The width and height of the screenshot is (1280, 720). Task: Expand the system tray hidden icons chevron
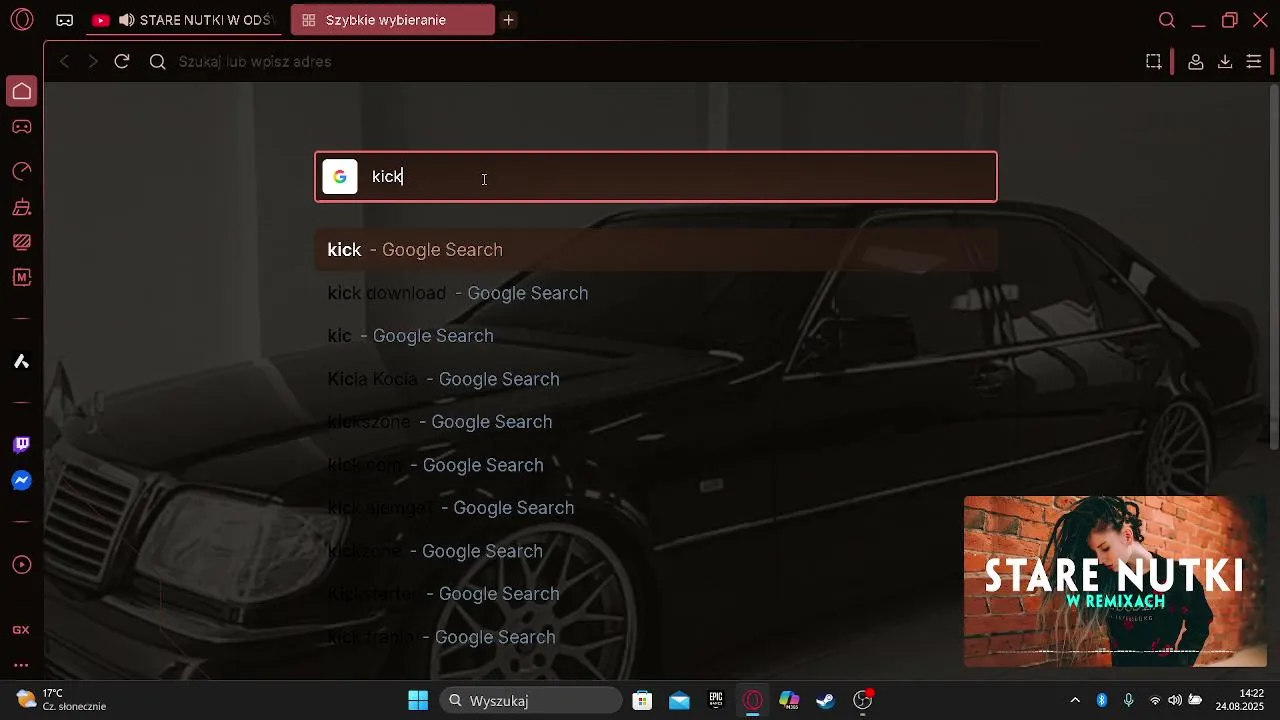tap(1075, 700)
